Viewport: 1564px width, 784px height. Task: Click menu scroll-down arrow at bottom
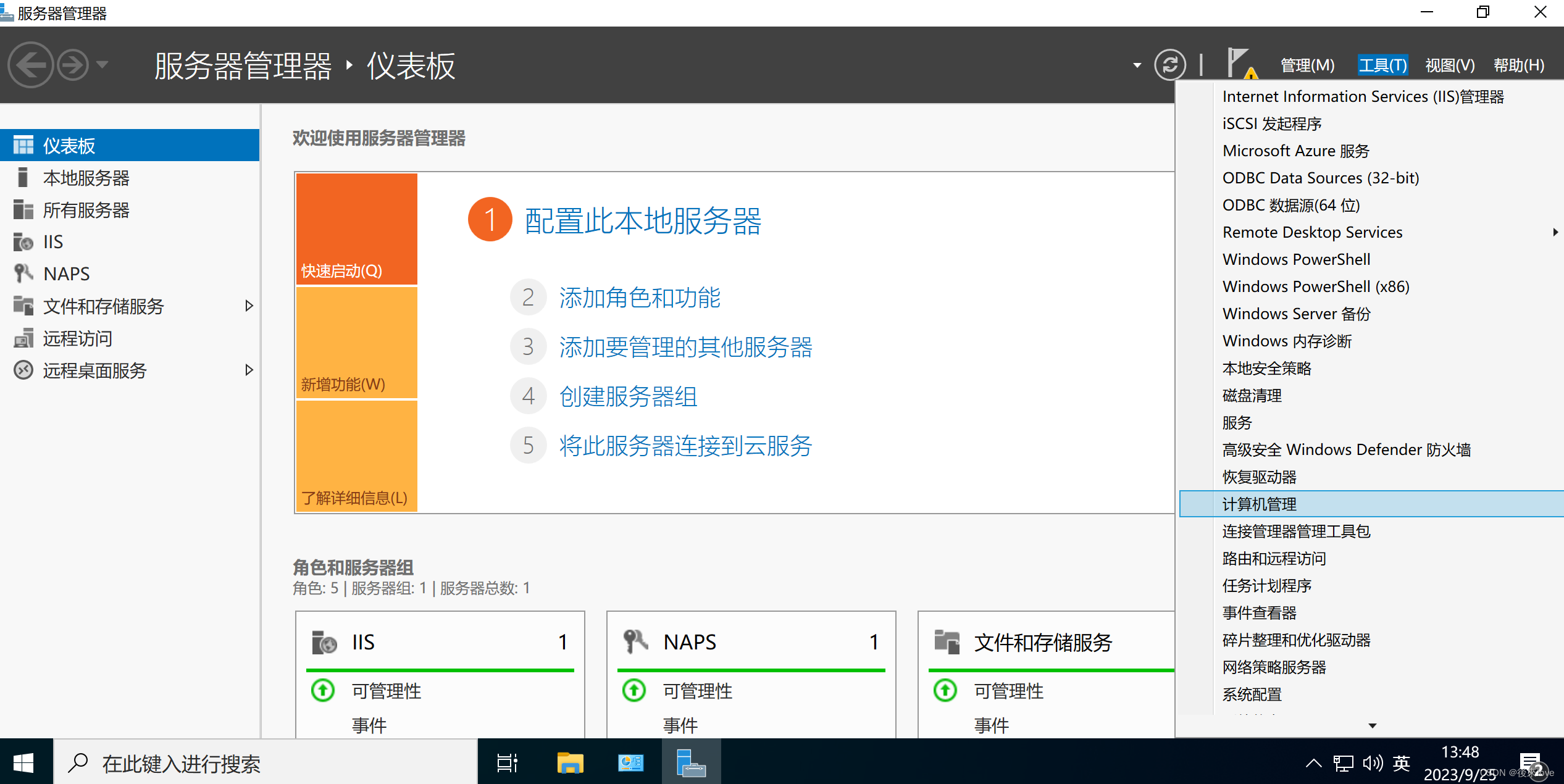pos(1372,726)
